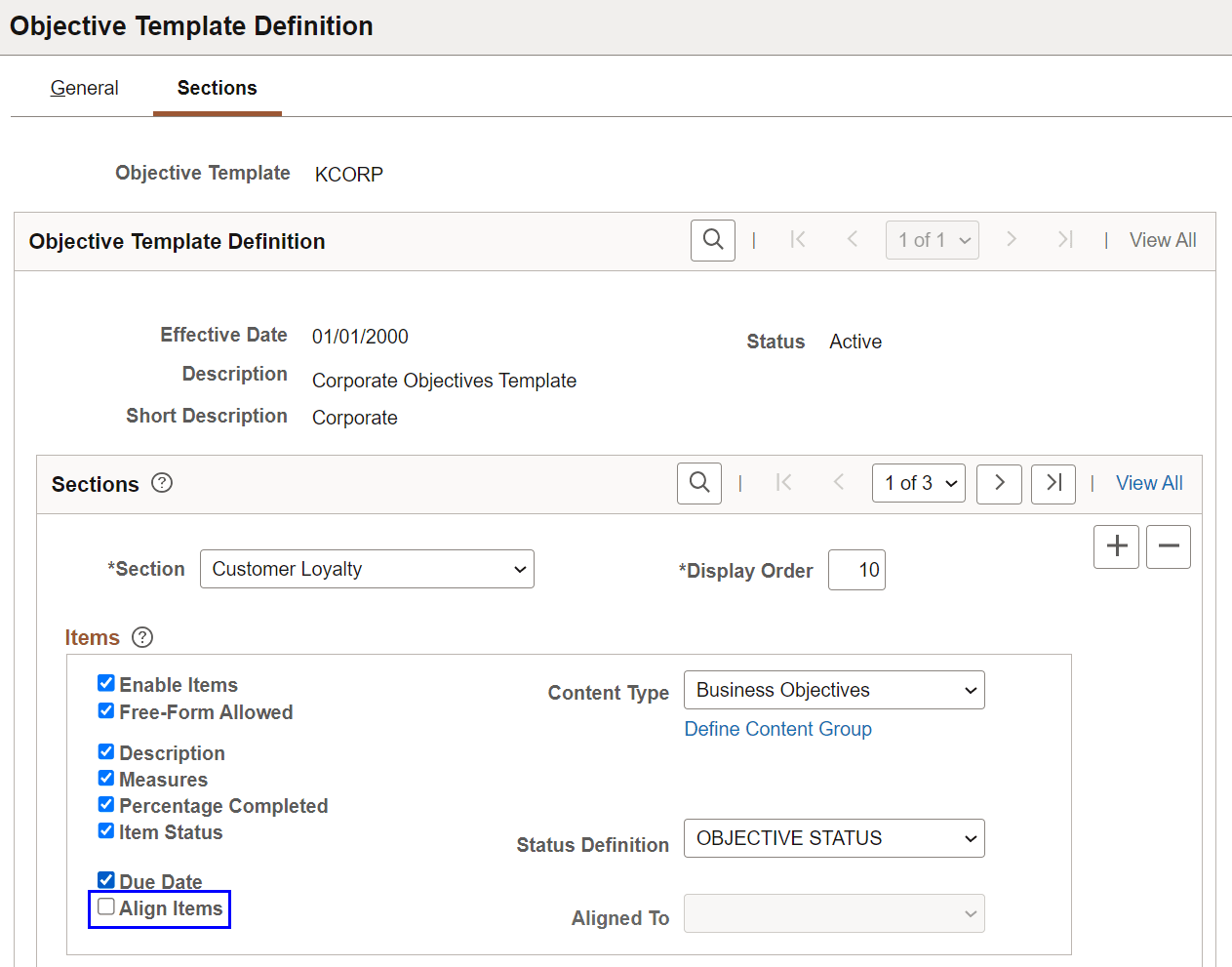Navigate to the first section row
The image size is (1232, 967).
pos(783,483)
